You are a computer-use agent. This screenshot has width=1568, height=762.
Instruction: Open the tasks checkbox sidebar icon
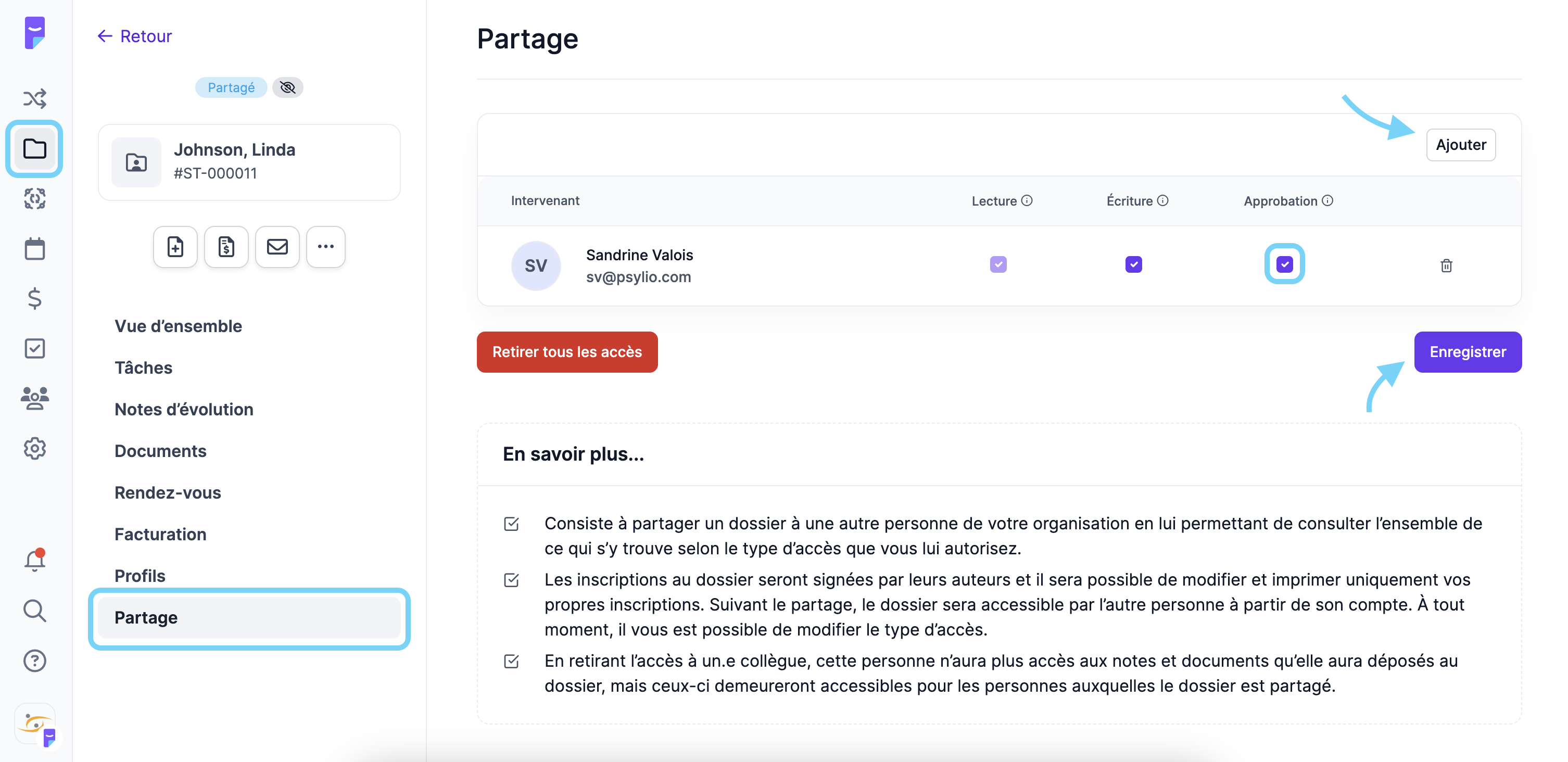(35, 348)
